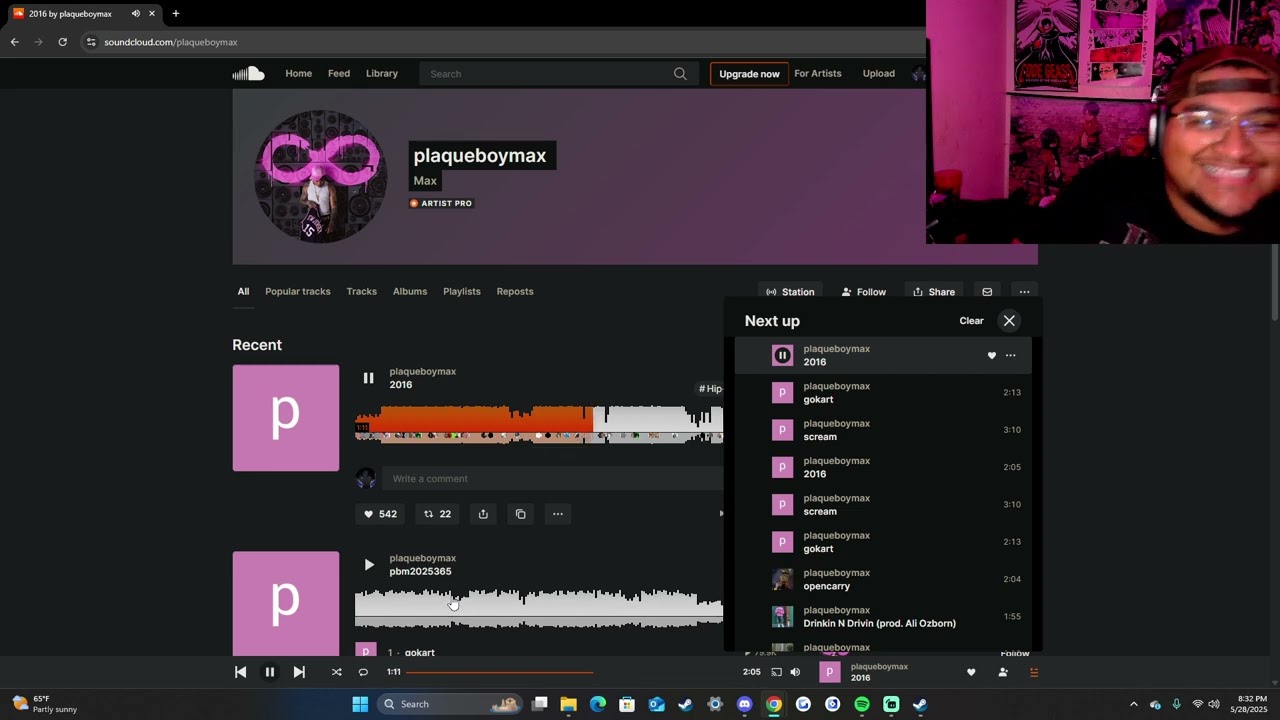Start the plaqueboymax Station

(790, 292)
